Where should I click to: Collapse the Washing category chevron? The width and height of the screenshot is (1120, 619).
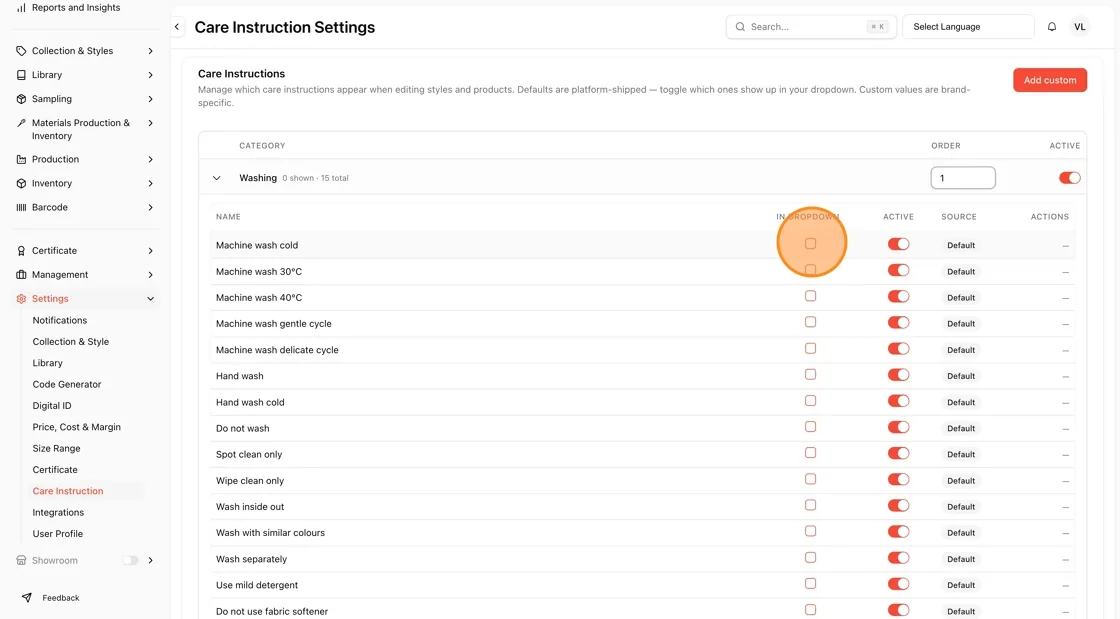pyautogui.click(x=216, y=178)
